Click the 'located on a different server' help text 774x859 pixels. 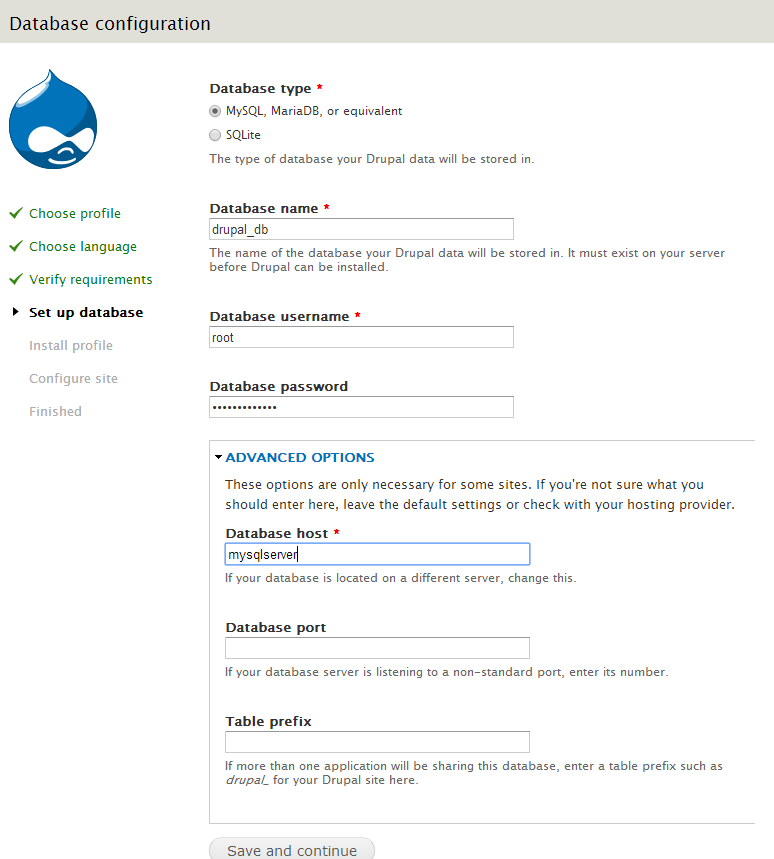pos(400,578)
